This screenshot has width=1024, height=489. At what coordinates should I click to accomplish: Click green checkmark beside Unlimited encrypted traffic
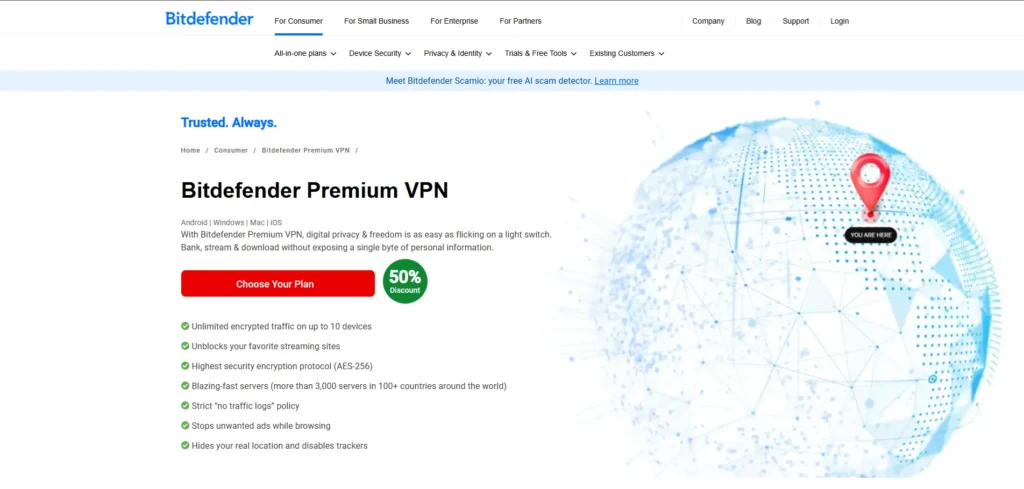pos(185,326)
